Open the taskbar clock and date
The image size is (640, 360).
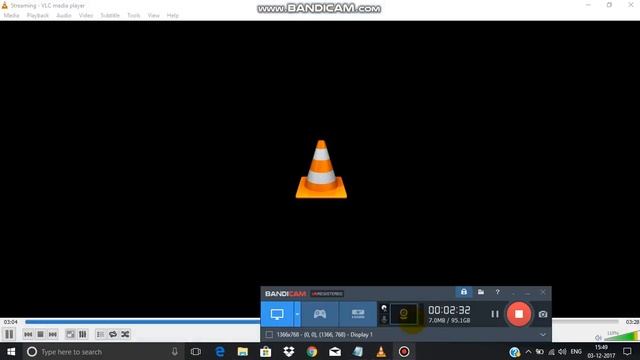coord(601,351)
